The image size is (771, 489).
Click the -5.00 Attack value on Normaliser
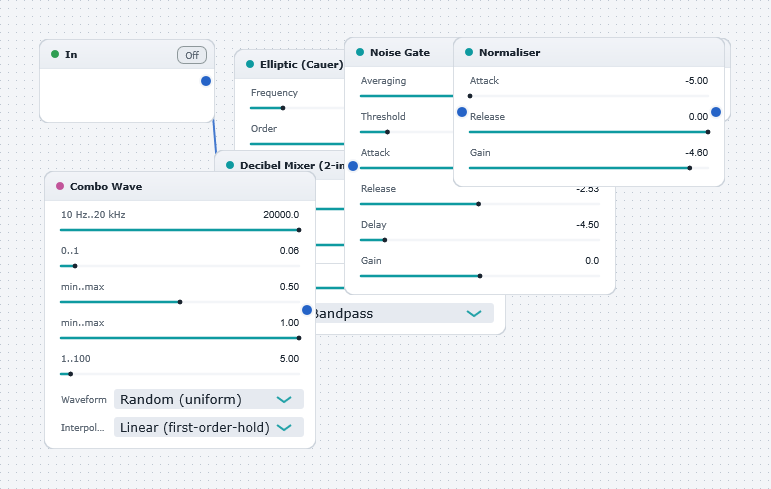point(696,81)
